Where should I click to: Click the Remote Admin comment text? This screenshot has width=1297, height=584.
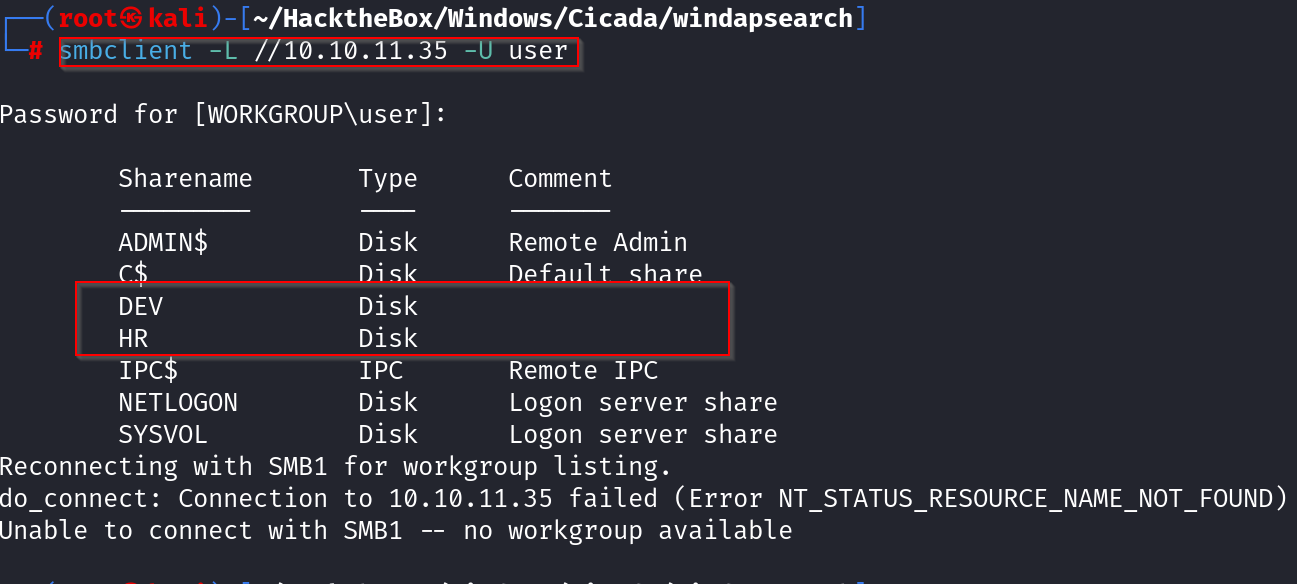(598, 243)
